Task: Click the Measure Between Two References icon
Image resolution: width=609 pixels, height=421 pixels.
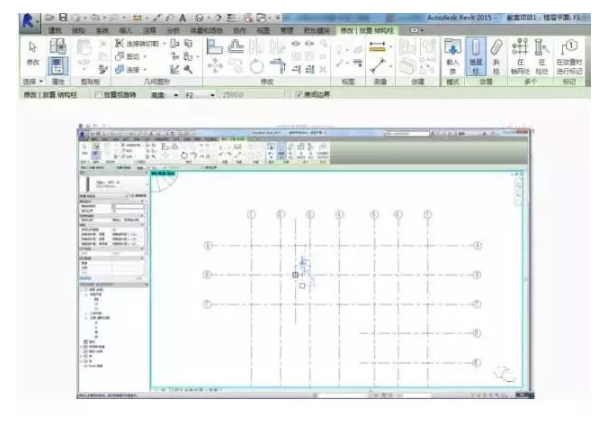Action: 378,66
